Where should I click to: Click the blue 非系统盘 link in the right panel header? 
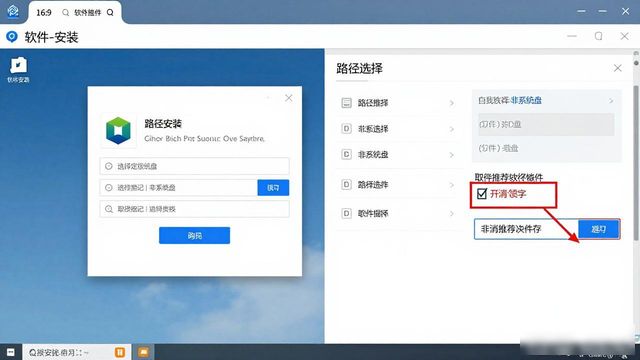click(x=526, y=100)
